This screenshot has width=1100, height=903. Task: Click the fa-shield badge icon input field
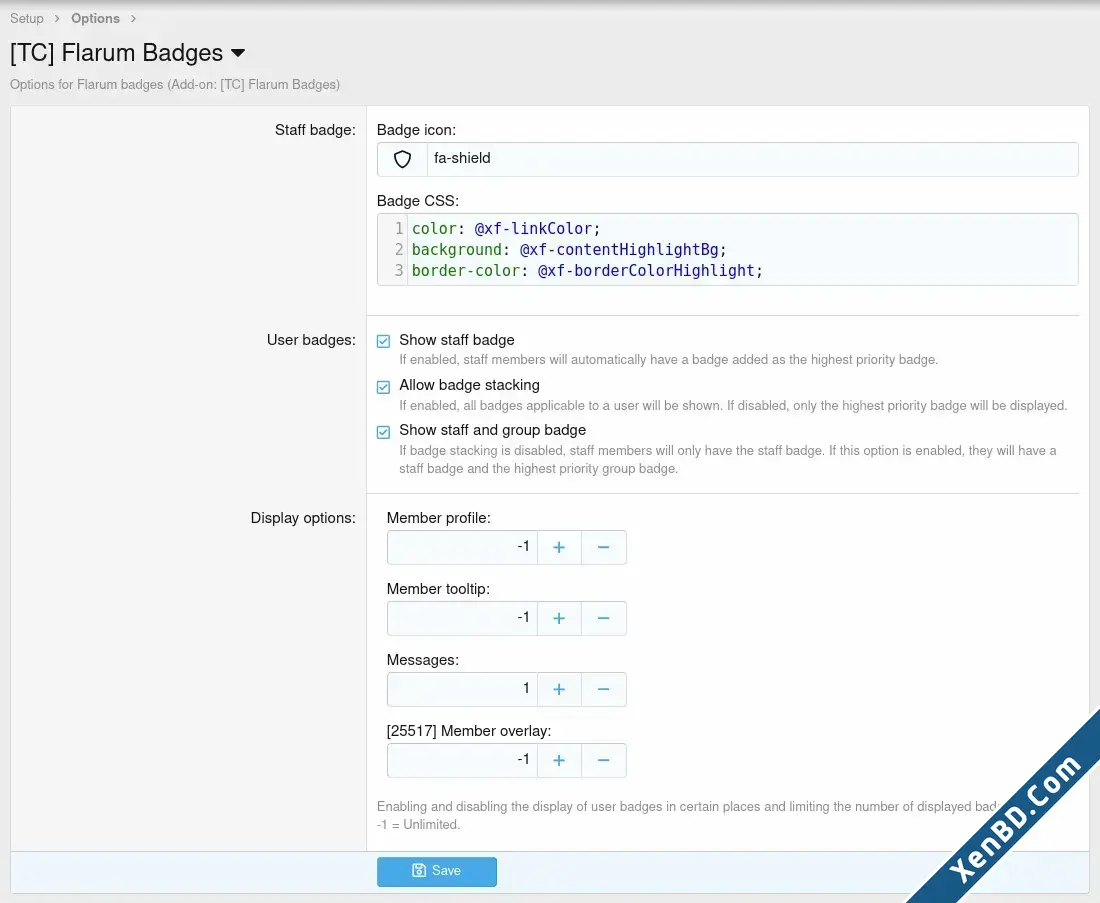(x=752, y=159)
